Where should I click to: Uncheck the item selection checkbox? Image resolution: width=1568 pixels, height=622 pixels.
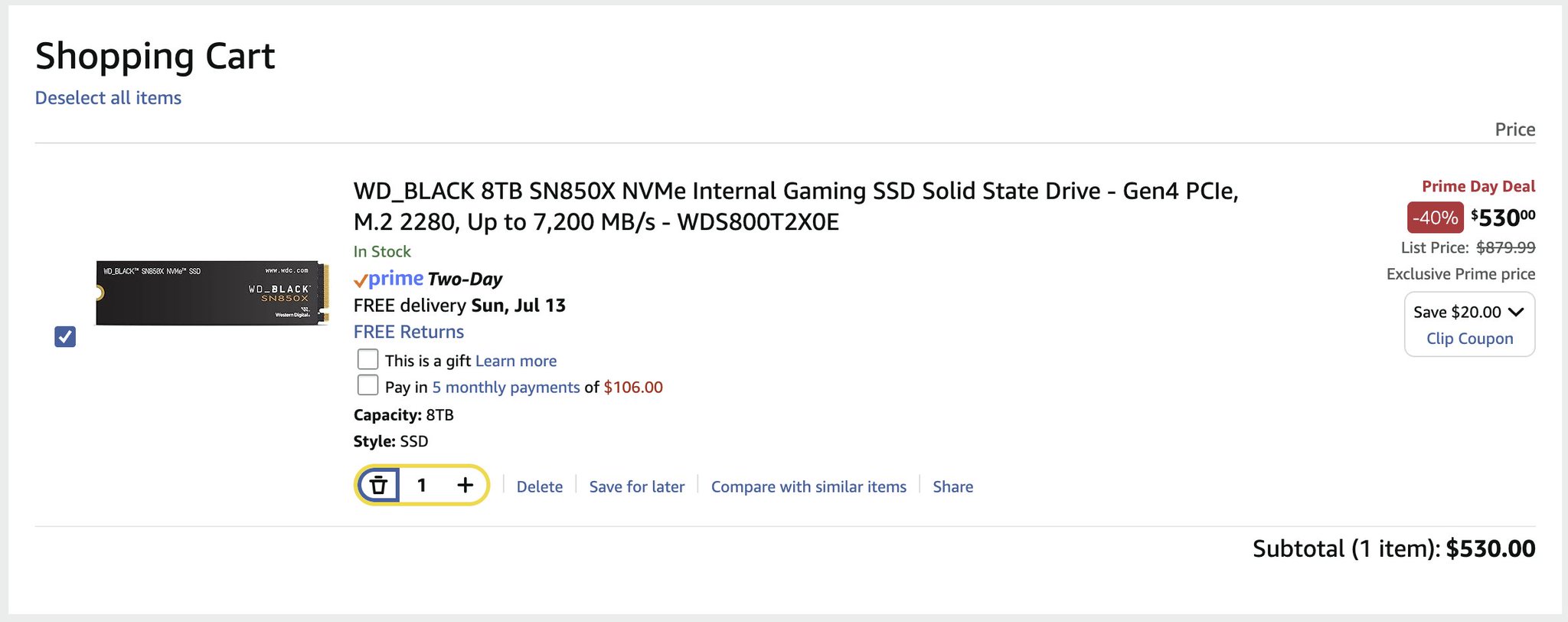pyautogui.click(x=65, y=336)
